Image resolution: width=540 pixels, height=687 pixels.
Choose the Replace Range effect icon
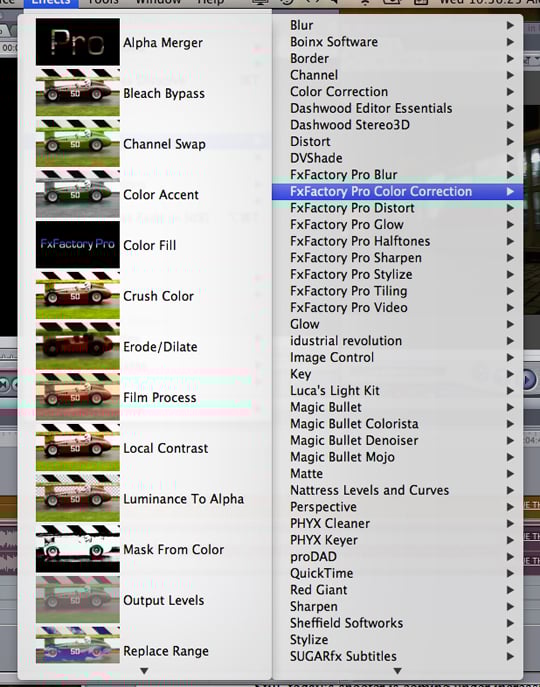[x=78, y=644]
